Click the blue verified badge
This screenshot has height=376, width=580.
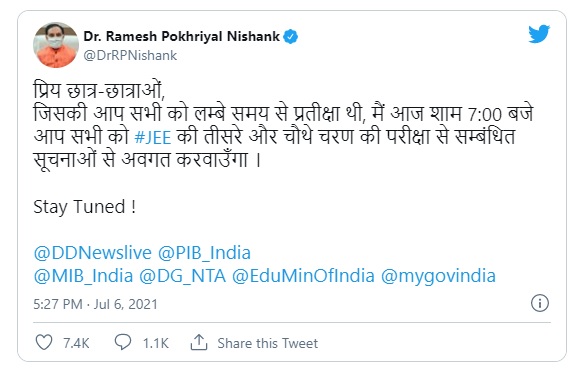[x=290, y=37]
